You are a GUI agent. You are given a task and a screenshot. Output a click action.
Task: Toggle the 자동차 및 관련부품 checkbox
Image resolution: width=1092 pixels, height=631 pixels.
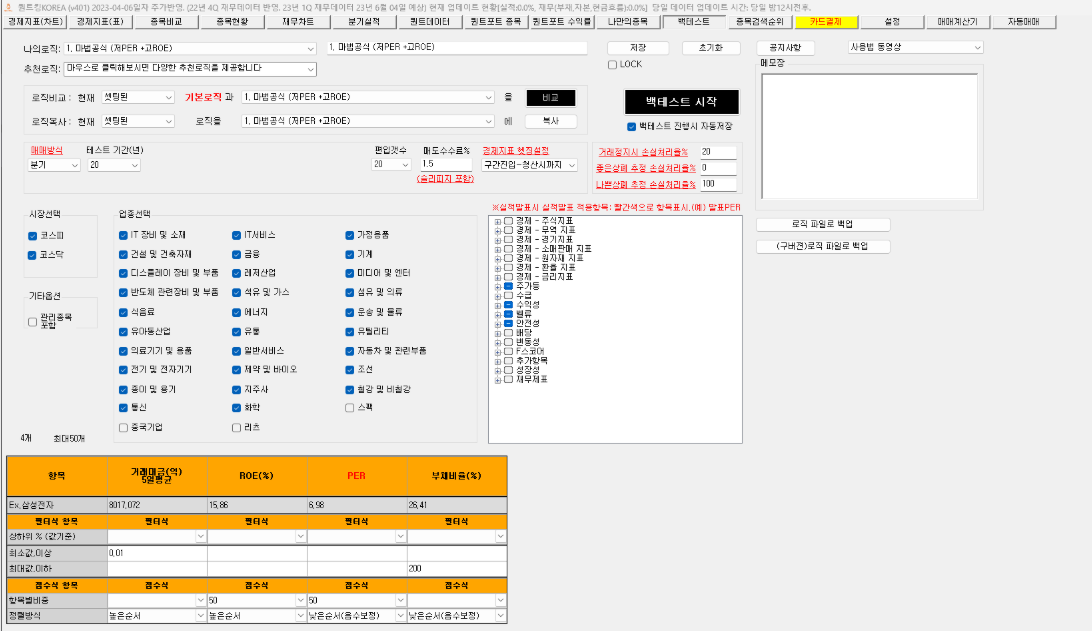coord(350,351)
